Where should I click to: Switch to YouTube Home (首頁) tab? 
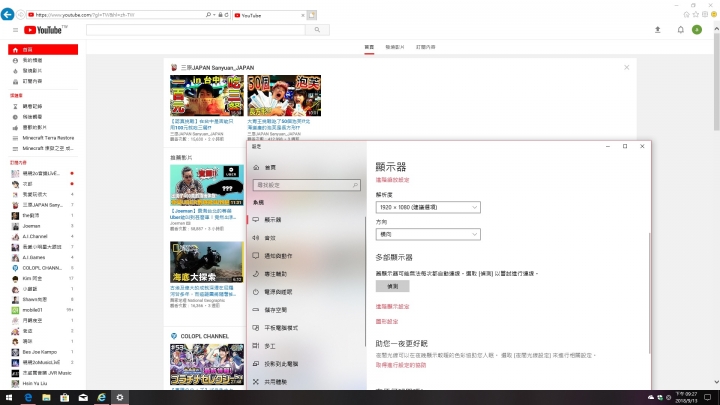pos(369,47)
